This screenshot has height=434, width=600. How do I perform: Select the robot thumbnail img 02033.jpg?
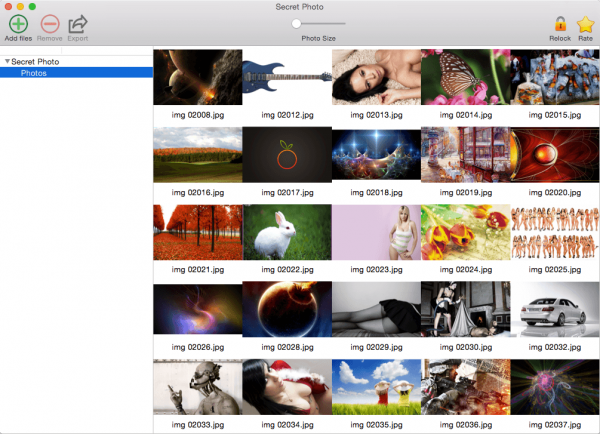(x=198, y=387)
